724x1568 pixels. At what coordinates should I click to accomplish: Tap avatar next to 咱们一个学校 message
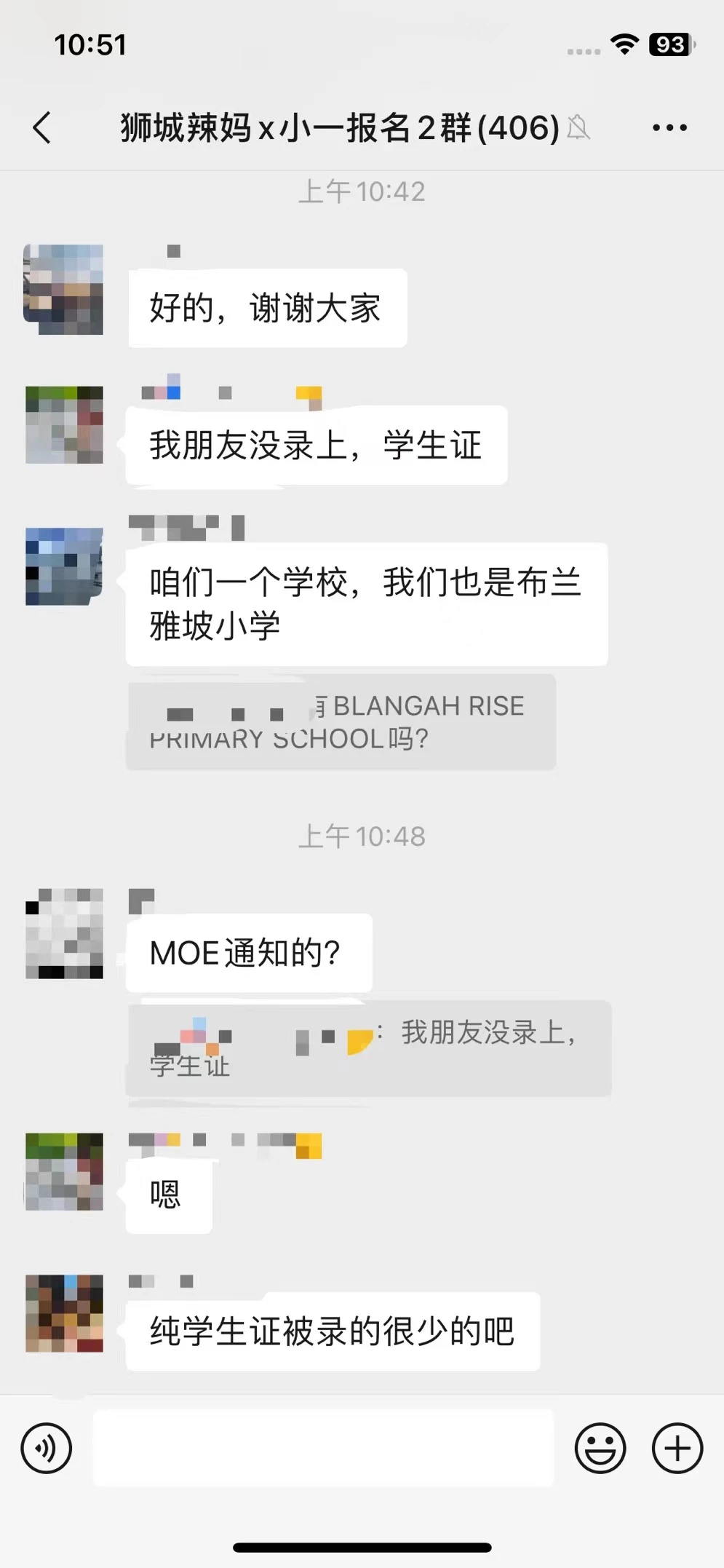click(64, 566)
